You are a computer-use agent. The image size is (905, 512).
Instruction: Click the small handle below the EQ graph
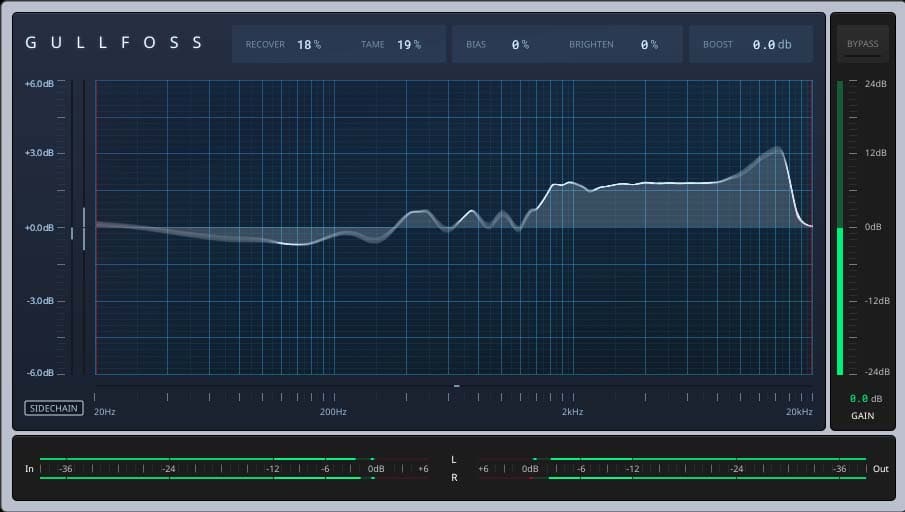(456, 385)
